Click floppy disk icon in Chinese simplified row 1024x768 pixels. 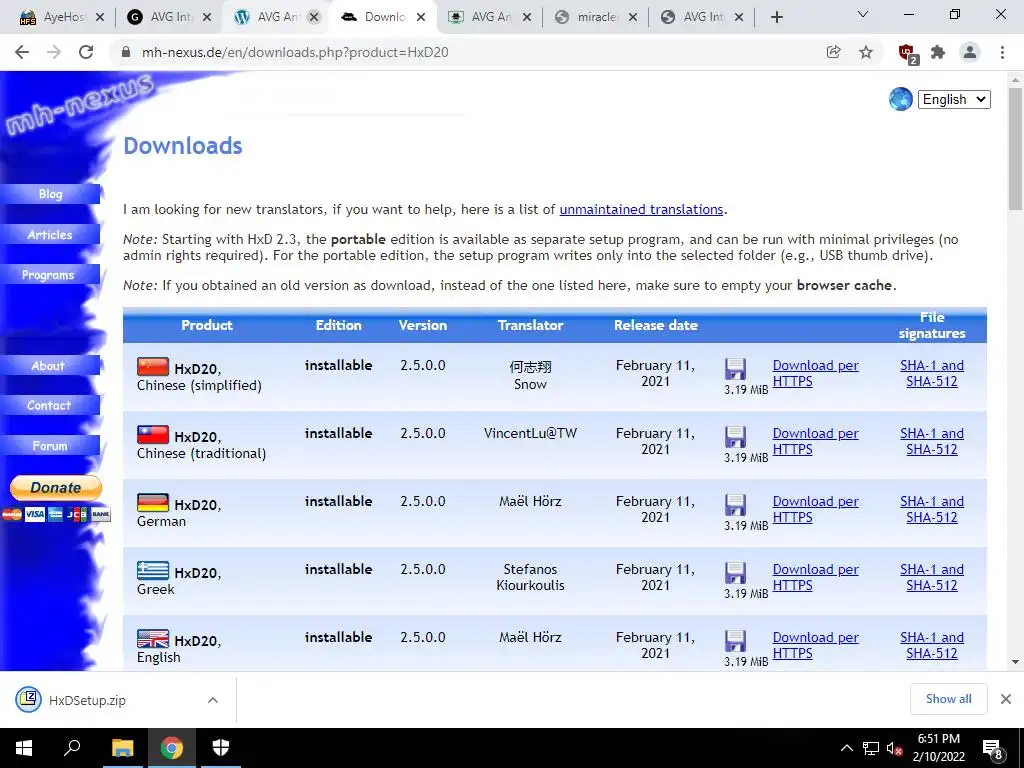coord(735,369)
